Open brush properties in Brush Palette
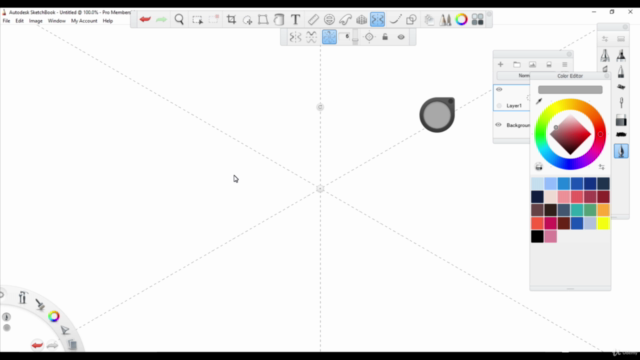 (605, 39)
